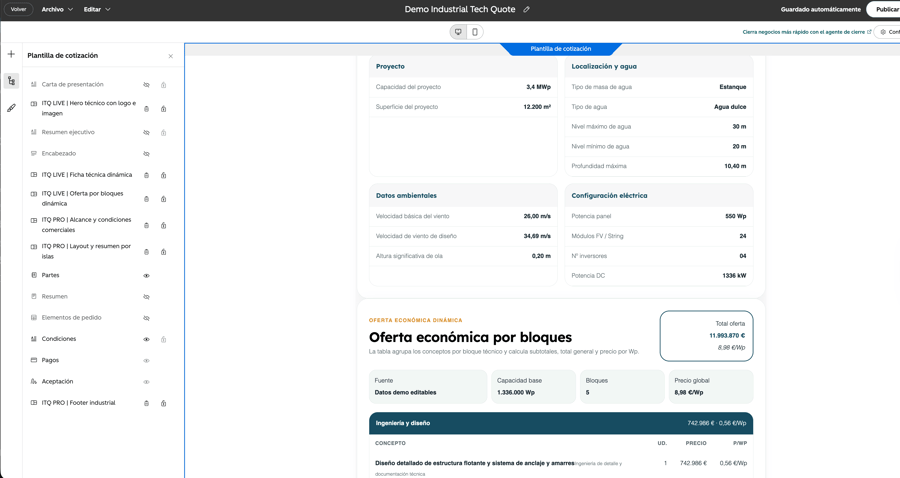900x478 pixels.
Task: Open the design brush panel icon
Action: (x=11, y=108)
